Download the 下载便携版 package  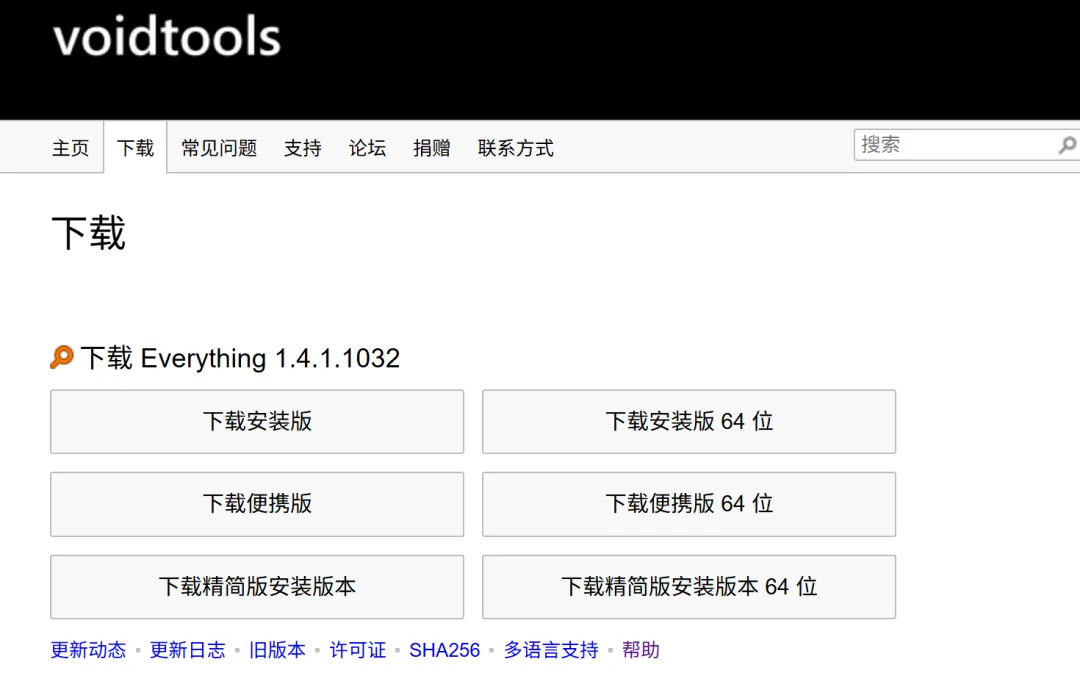click(257, 504)
